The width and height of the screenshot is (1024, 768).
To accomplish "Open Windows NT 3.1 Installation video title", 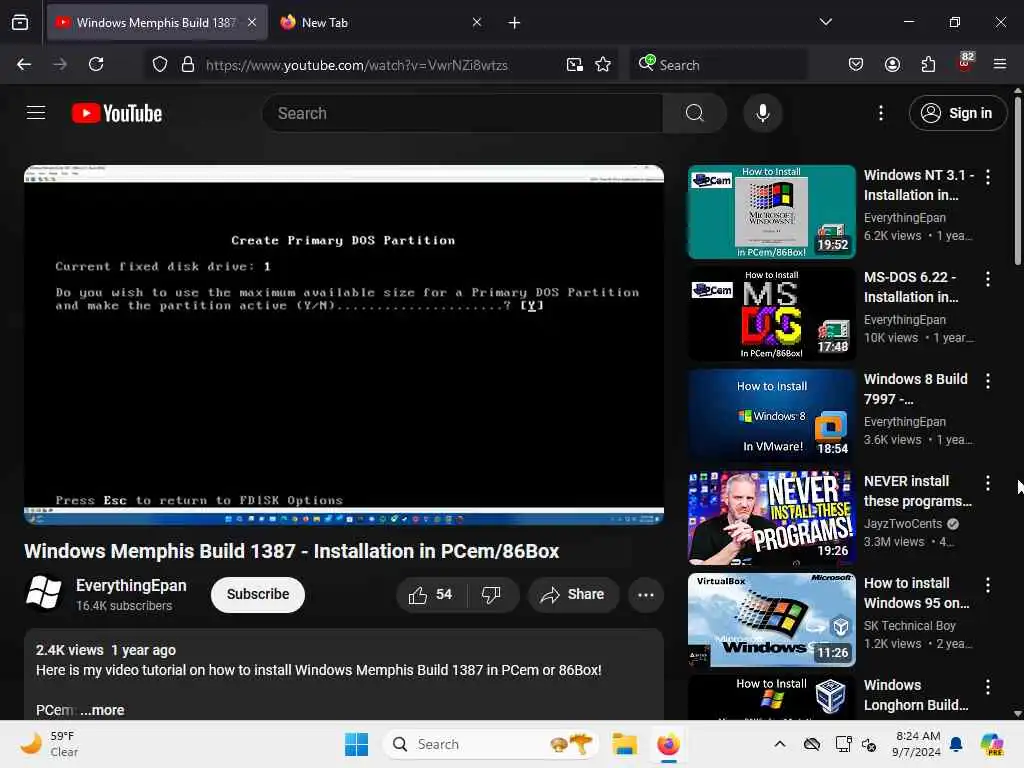I will (918, 185).
